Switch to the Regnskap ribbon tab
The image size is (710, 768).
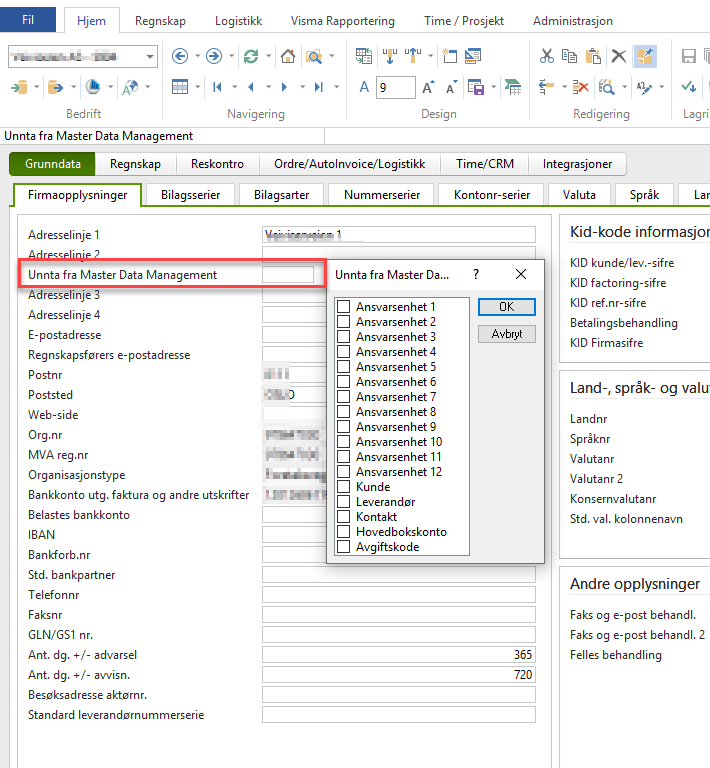coord(161,21)
